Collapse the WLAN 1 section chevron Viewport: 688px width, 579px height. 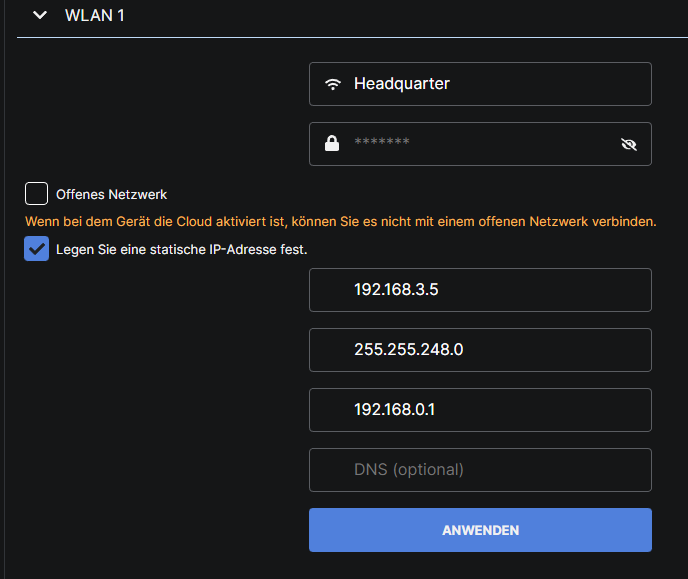pyautogui.click(x=40, y=16)
